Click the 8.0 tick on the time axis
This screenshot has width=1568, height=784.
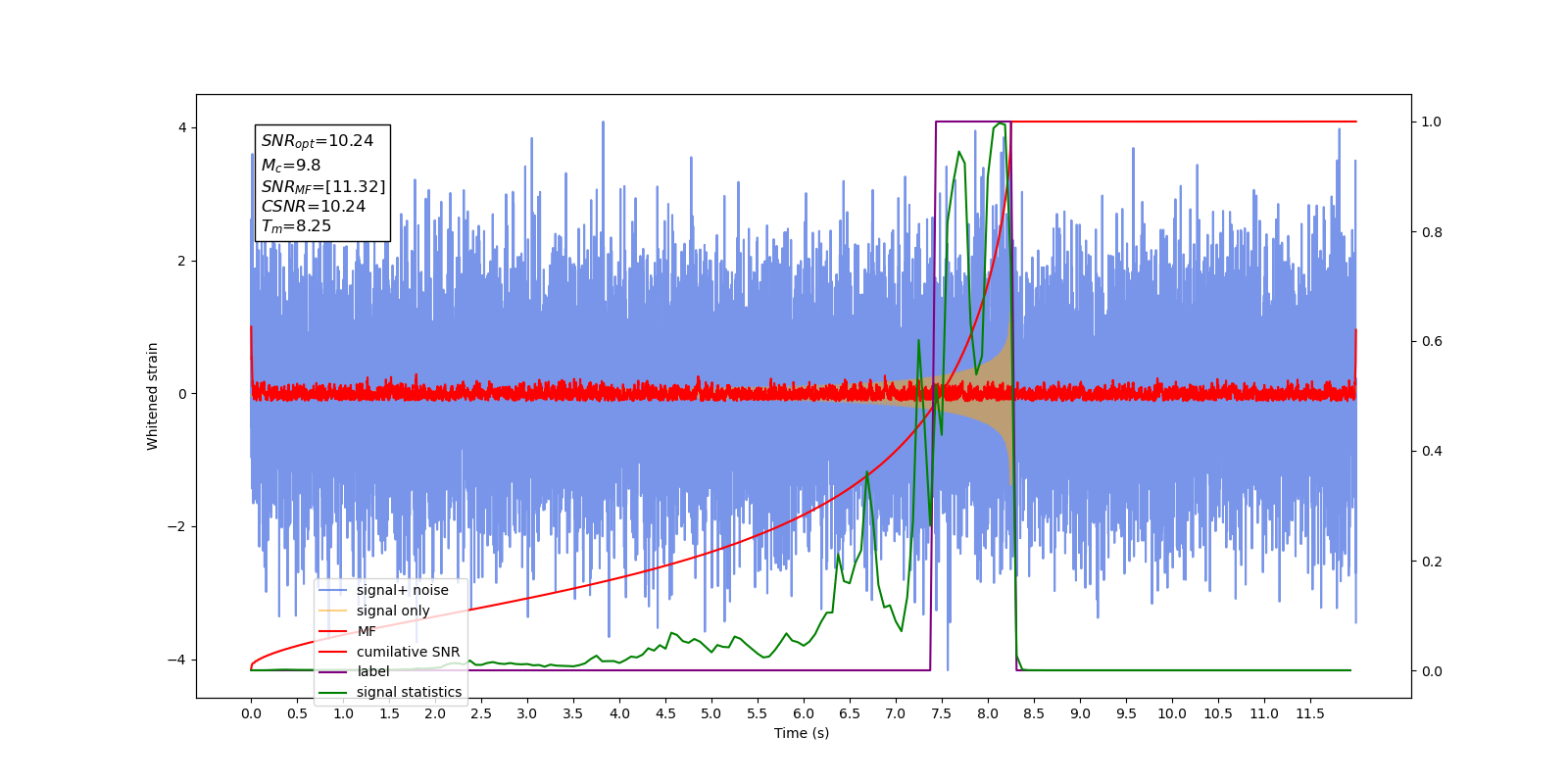(988, 713)
